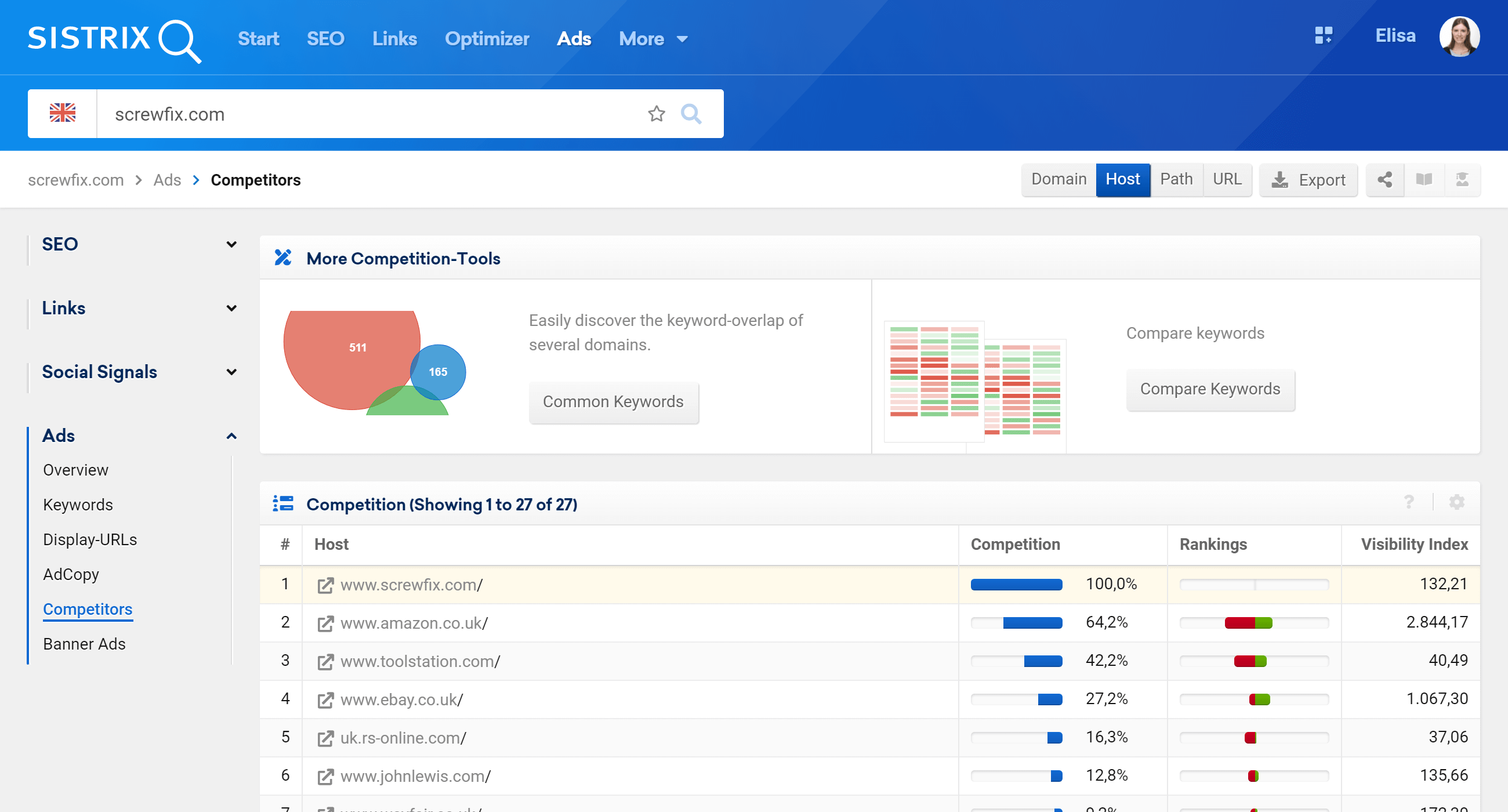Image resolution: width=1508 pixels, height=812 pixels.
Task: Click visibility value 2.844,17
Action: 1437,622
